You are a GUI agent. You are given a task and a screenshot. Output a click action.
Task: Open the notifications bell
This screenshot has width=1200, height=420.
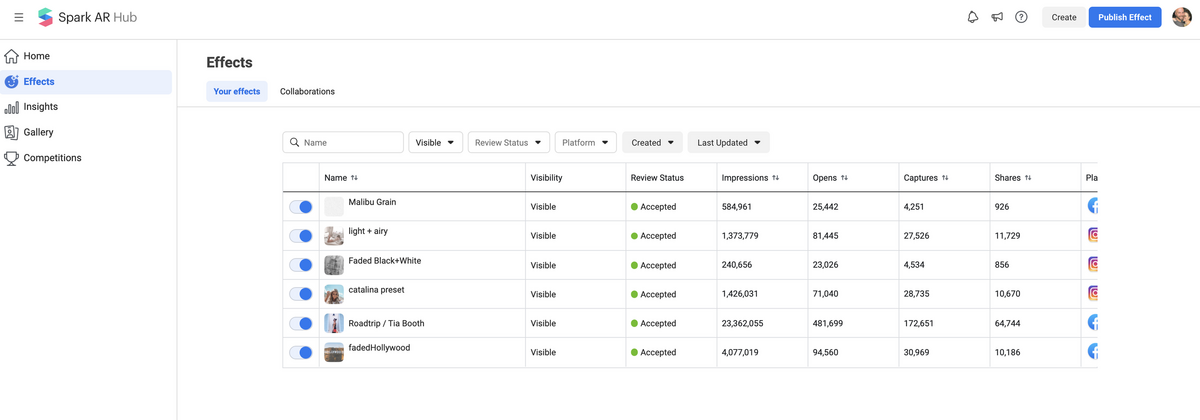pos(972,17)
